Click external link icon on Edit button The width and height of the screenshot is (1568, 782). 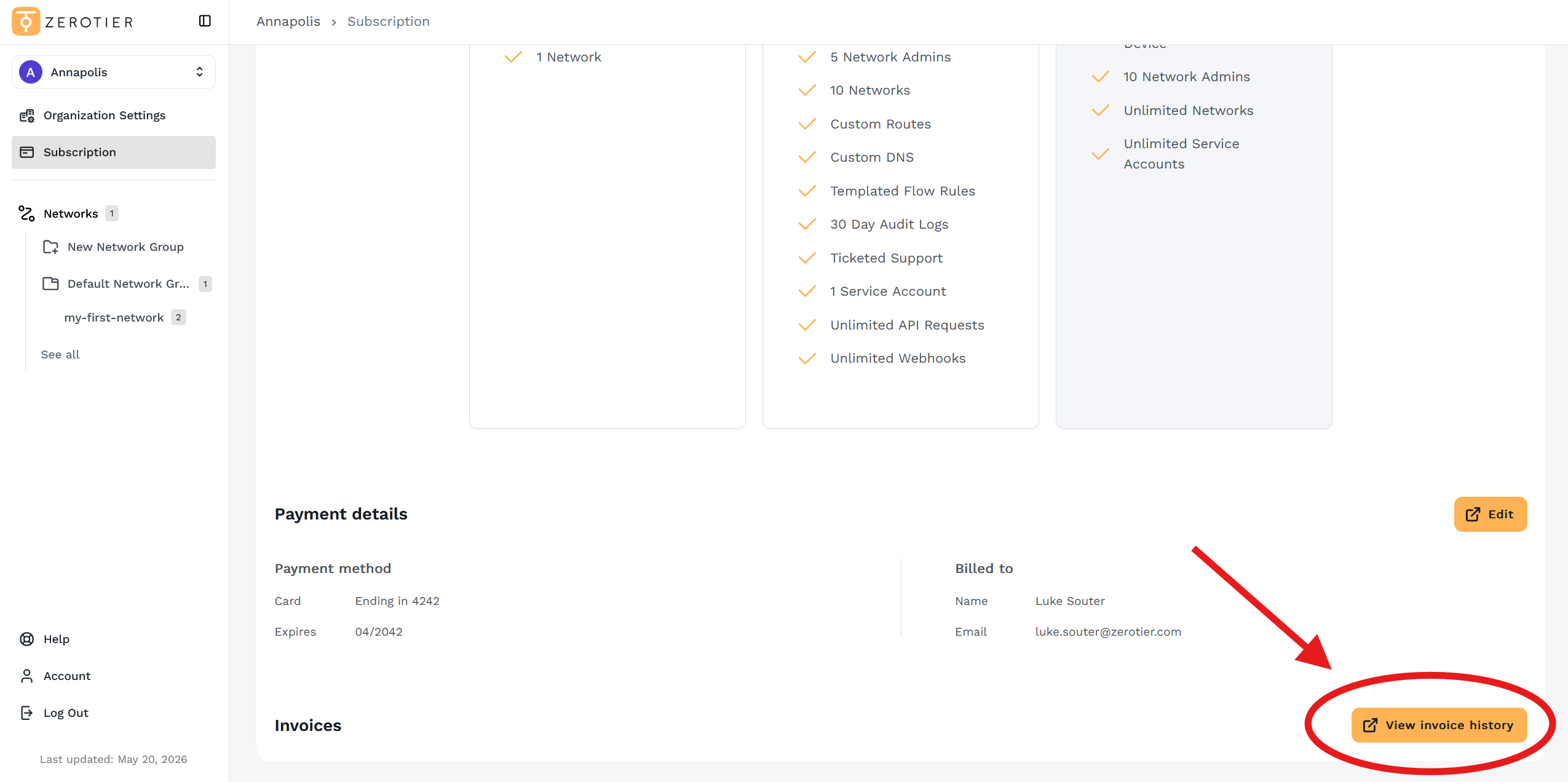(1473, 515)
